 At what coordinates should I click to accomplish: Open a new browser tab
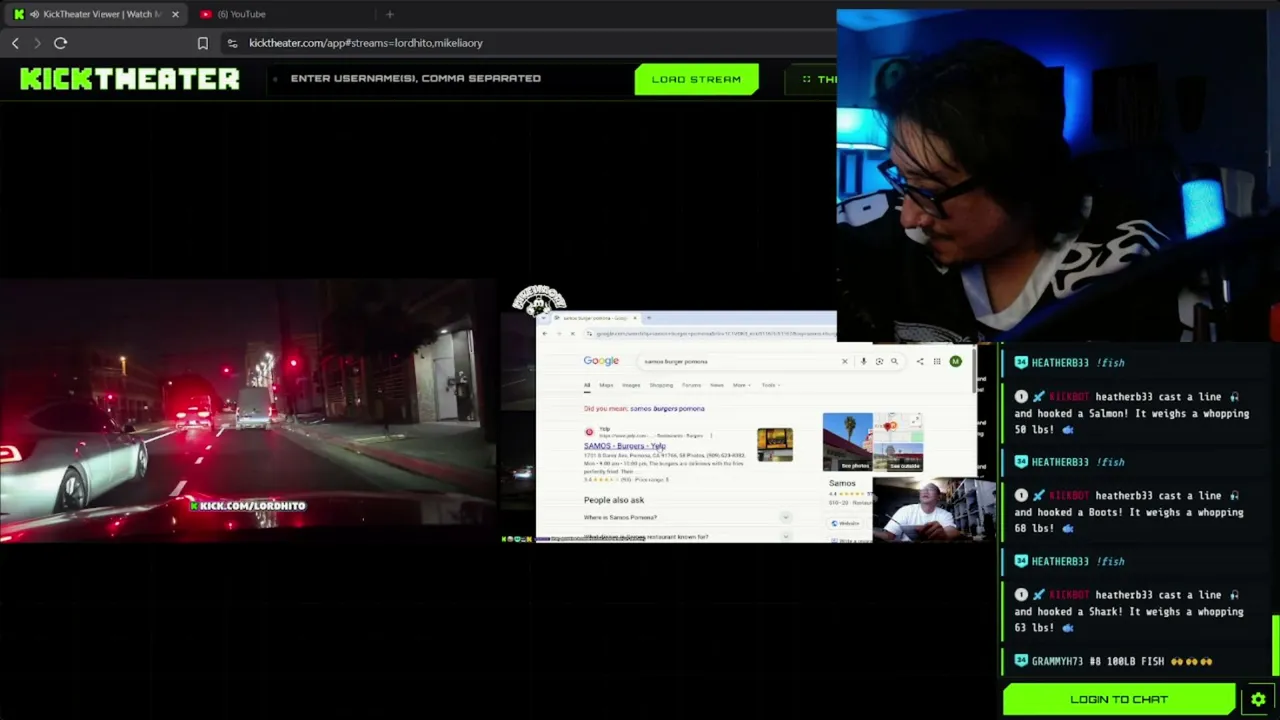[390, 14]
